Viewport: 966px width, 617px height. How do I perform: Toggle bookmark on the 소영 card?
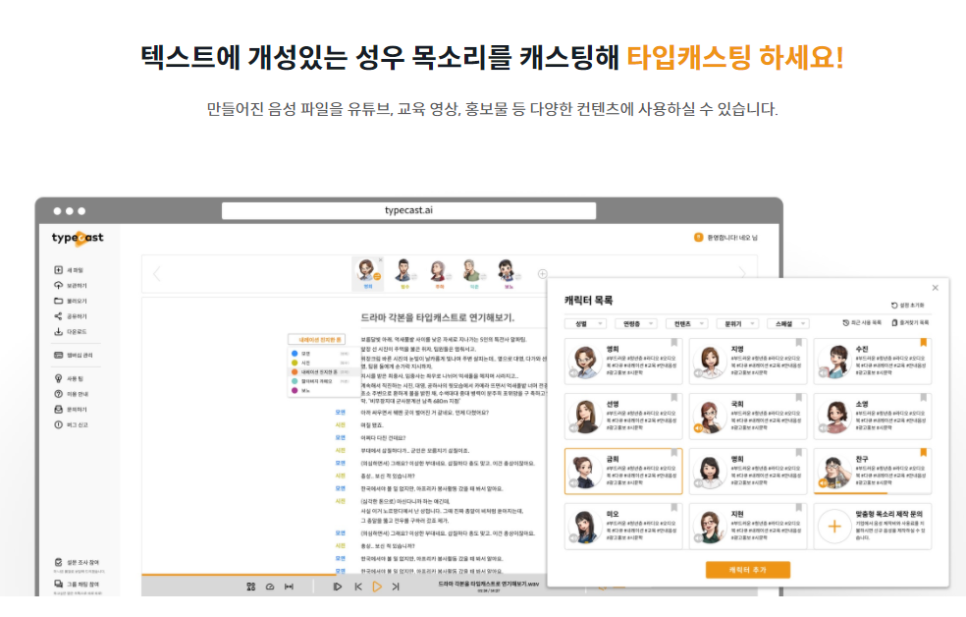click(923, 398)
